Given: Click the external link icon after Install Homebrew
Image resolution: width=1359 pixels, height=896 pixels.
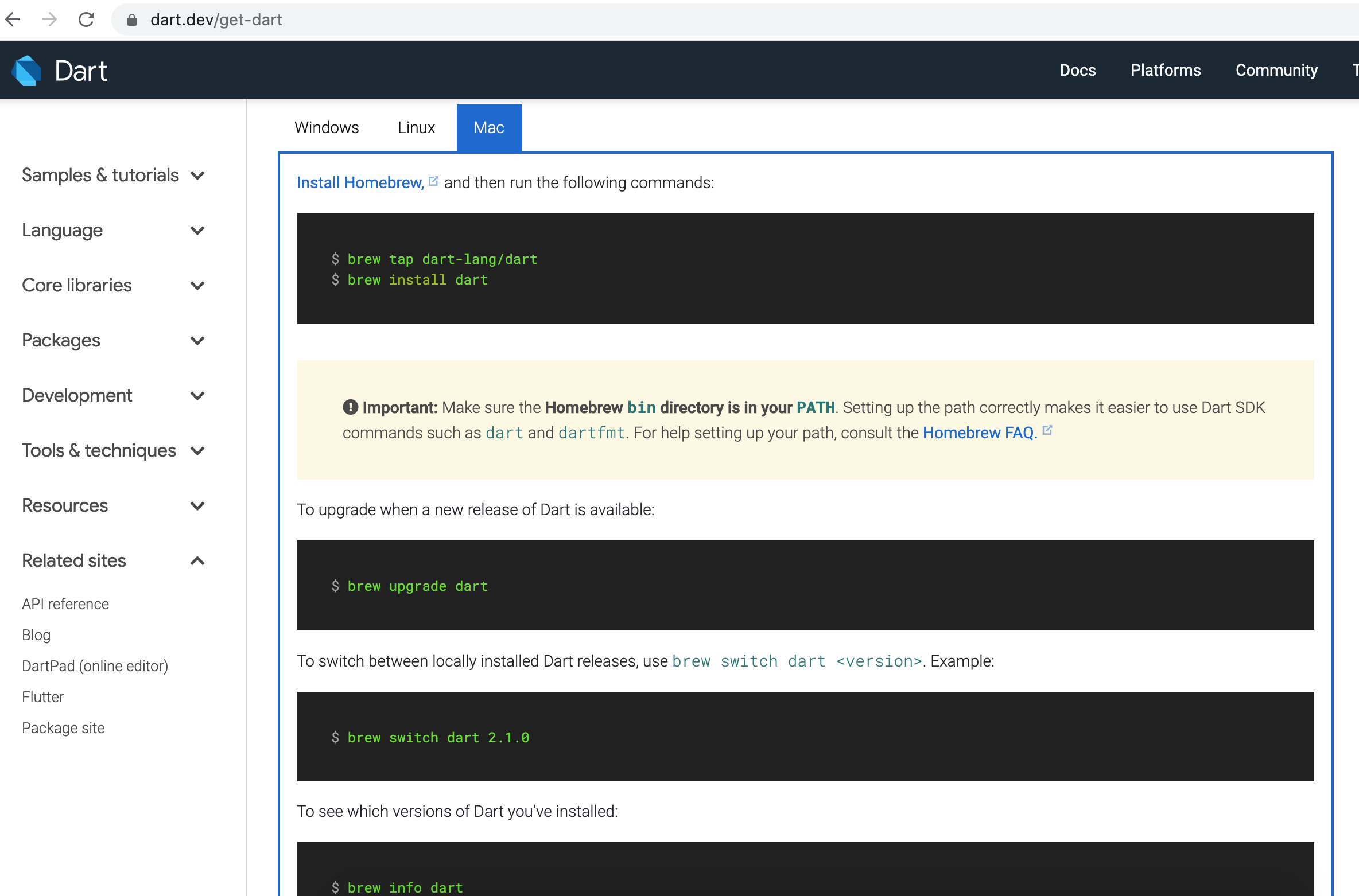Looking at the screenshot, I should click(x=433, y=181).
